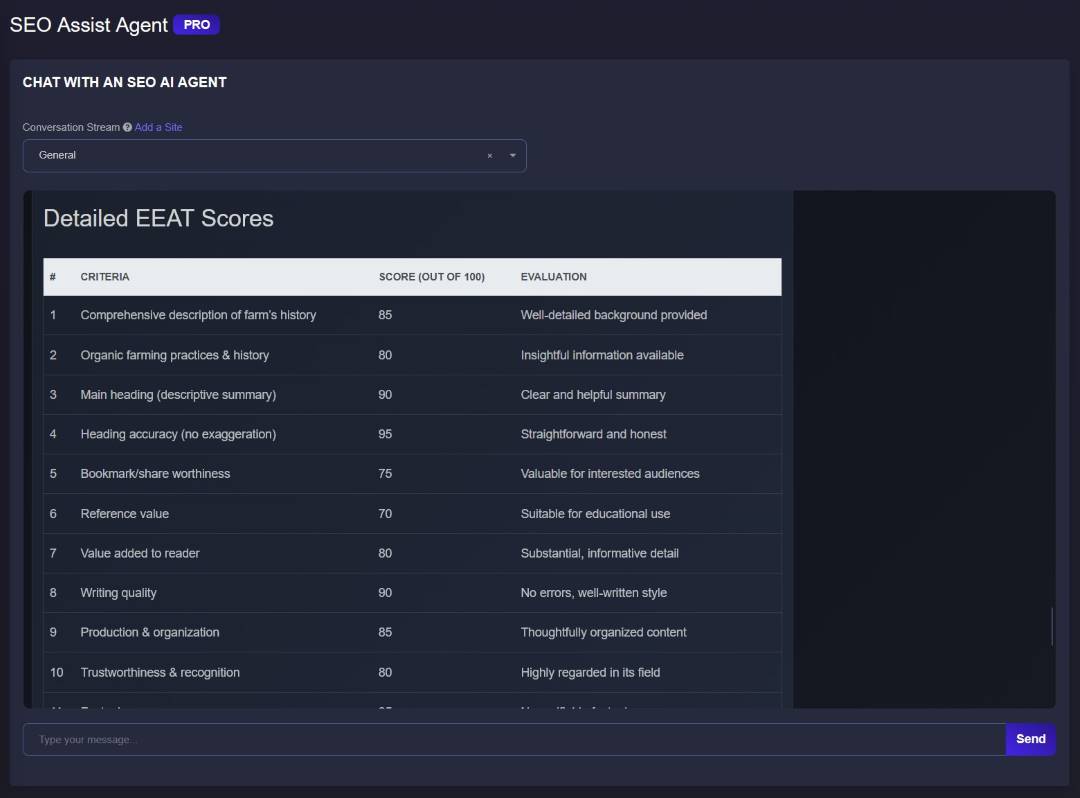Click the SEO Assist Agent title

point(89,25)
